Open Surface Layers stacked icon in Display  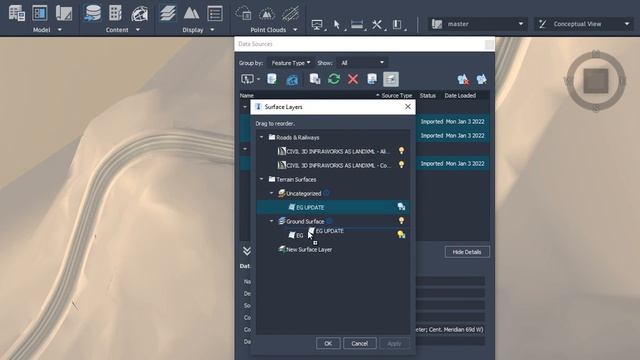coord(168,13)
